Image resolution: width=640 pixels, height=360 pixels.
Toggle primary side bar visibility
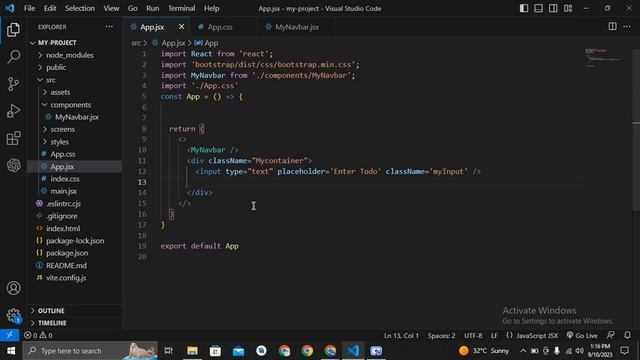coord(524,8)
